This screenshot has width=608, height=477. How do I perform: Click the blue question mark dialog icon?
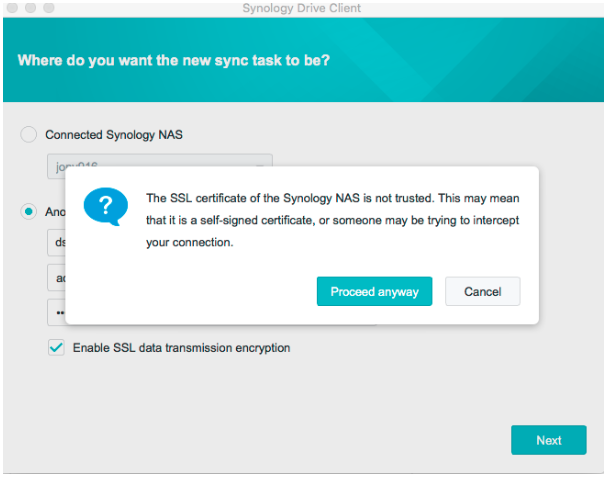[x=105, y=206]
